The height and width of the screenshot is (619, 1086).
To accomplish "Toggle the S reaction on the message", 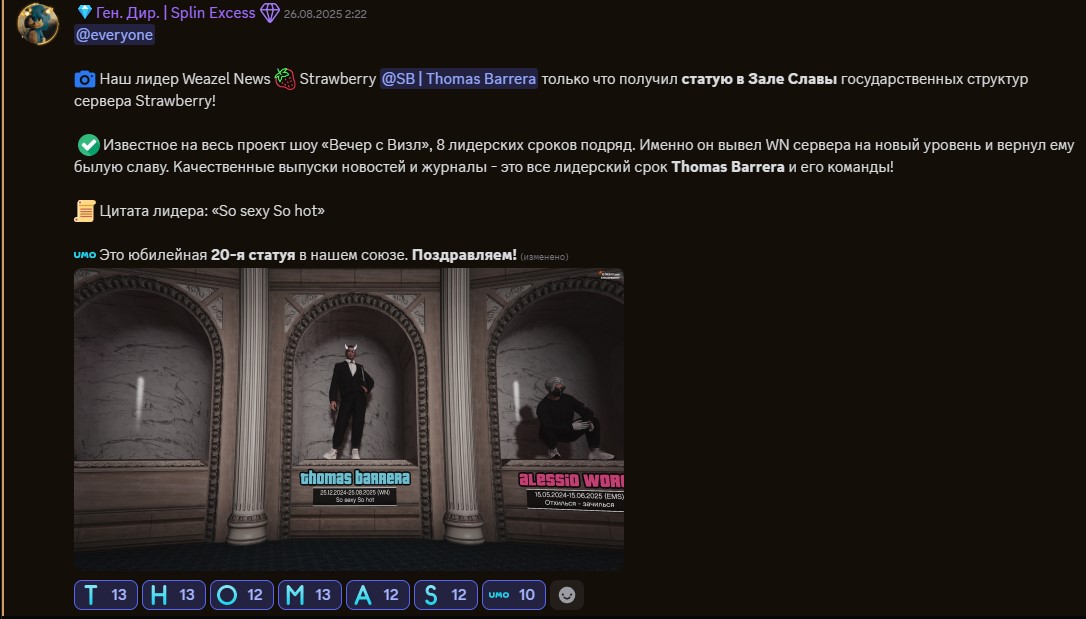I will pyautogui.click(x=445, y=594).
